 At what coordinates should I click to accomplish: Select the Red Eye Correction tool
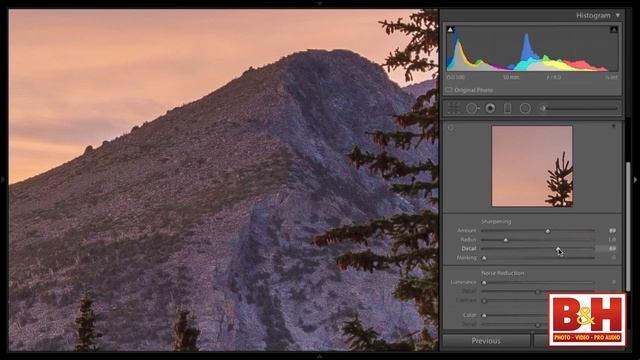pos(490,108)
